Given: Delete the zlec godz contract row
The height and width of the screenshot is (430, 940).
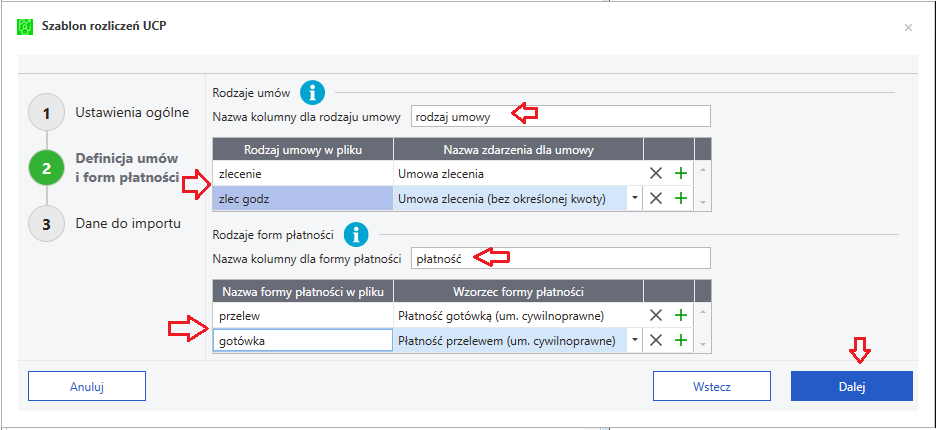Looking at the screenshot, I should click(656, 199).
